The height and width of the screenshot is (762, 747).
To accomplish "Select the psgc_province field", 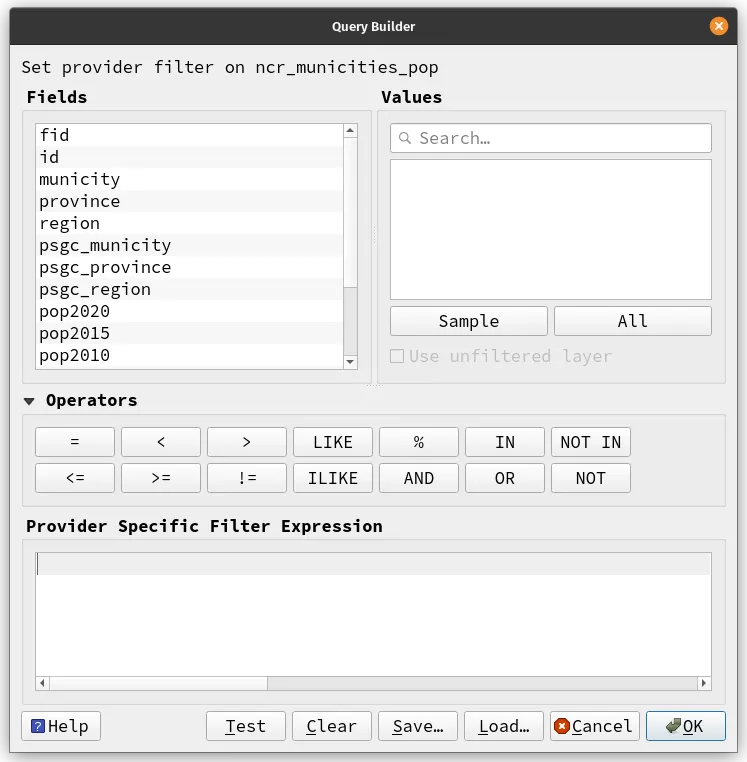I will pyautogui.click(x=190, y=267).
